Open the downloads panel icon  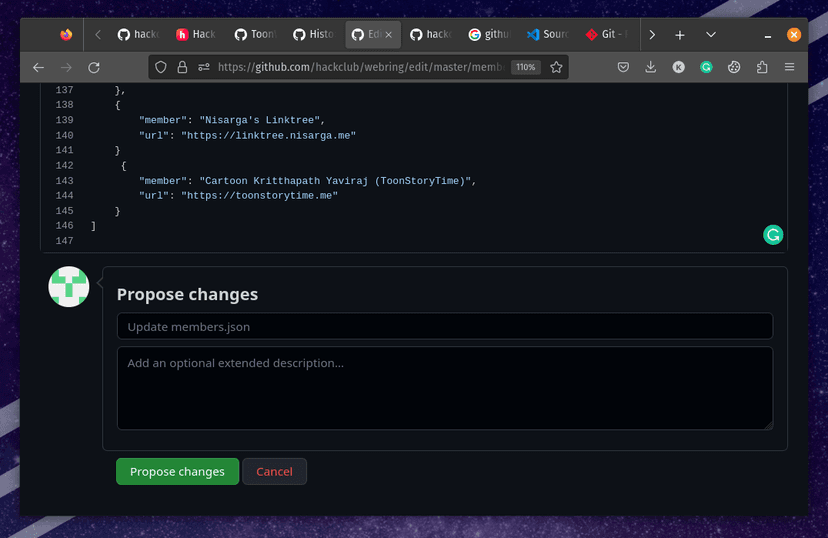coord(651,67)
